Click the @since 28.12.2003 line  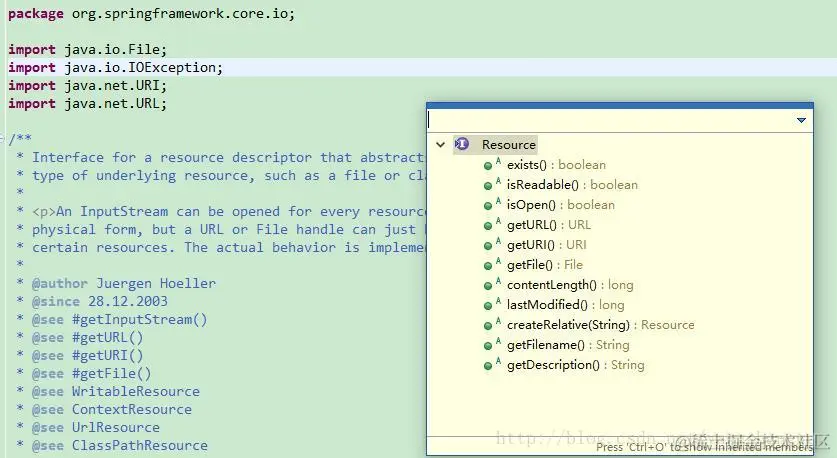[x=99, y=302]
